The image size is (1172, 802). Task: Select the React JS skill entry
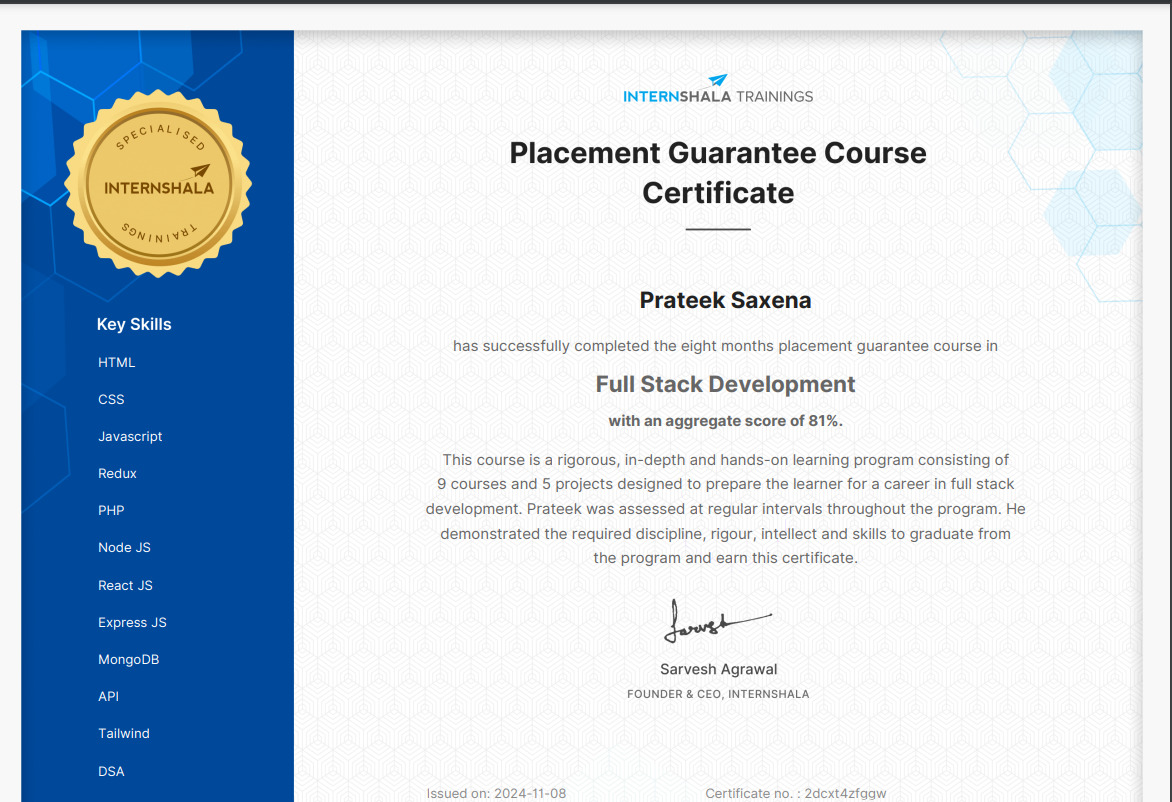pos(125,585)
